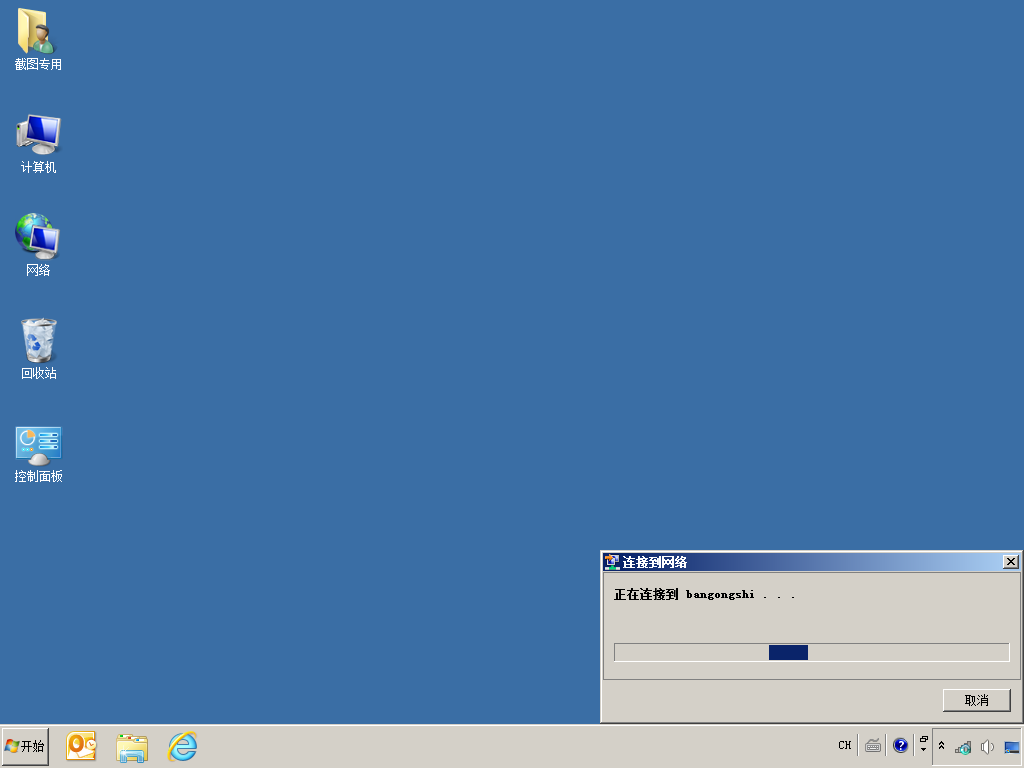1024x768 pixels.
Task: Open the network status tray icon
Action: pos(963,746)
